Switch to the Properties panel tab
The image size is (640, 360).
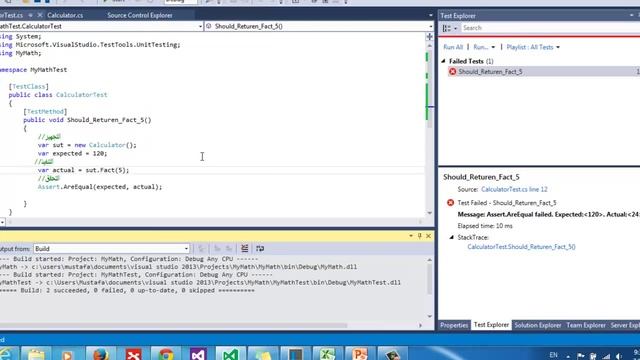[x=454, y=325]
